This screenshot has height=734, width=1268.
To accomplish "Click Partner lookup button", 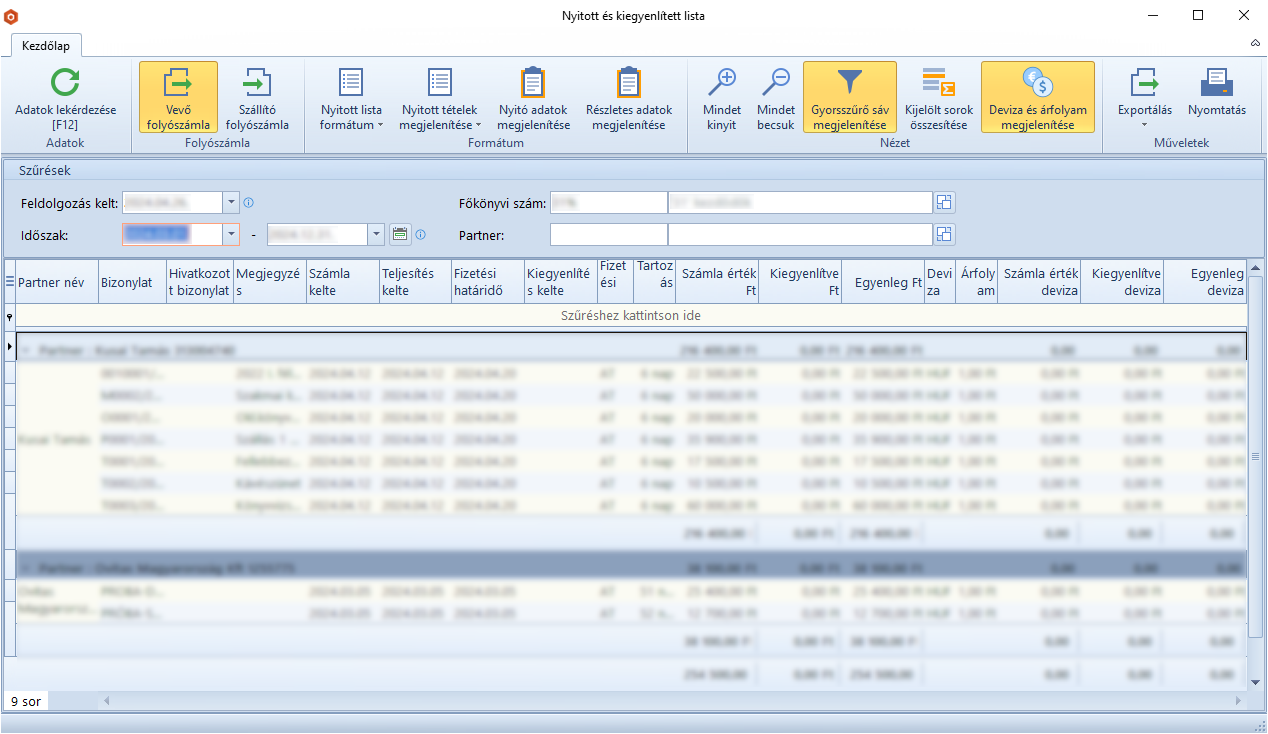I will tap(944, 235).
